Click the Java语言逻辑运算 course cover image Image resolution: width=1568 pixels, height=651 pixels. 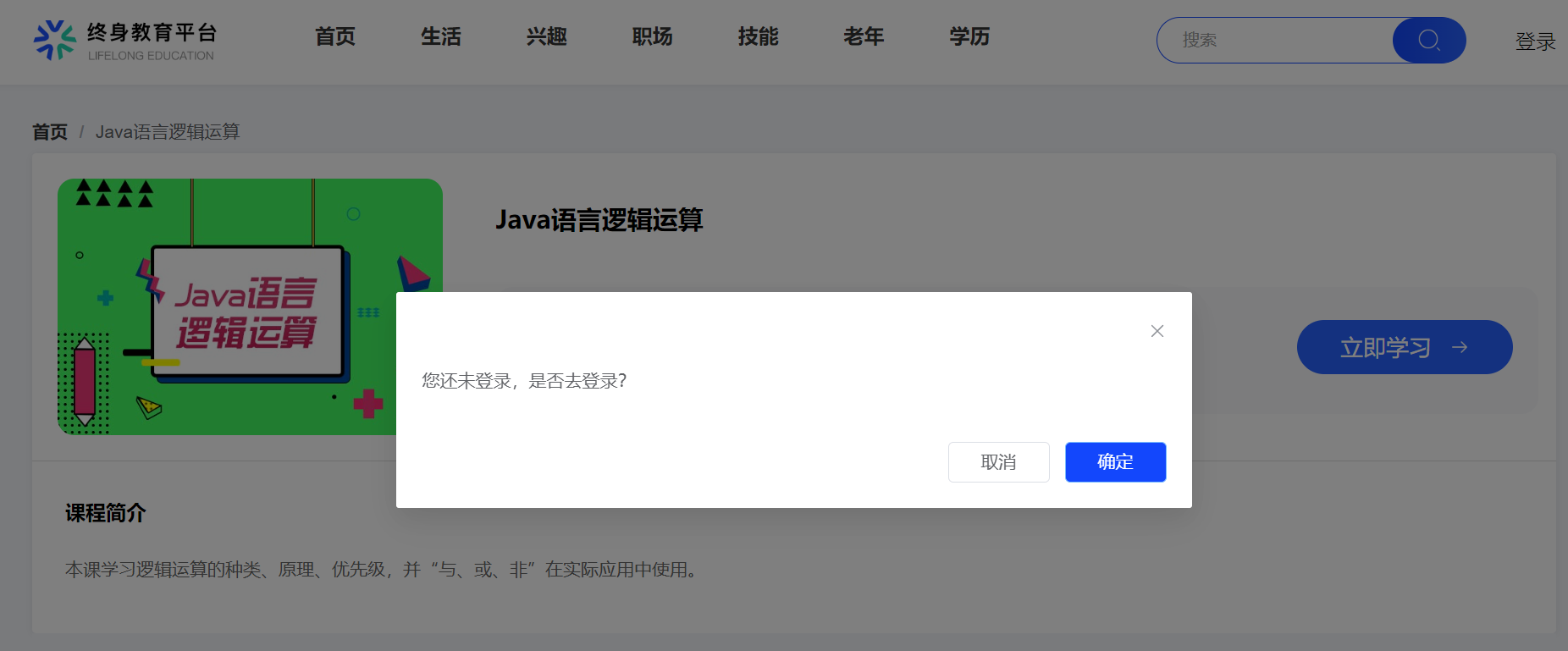[250, 306]
